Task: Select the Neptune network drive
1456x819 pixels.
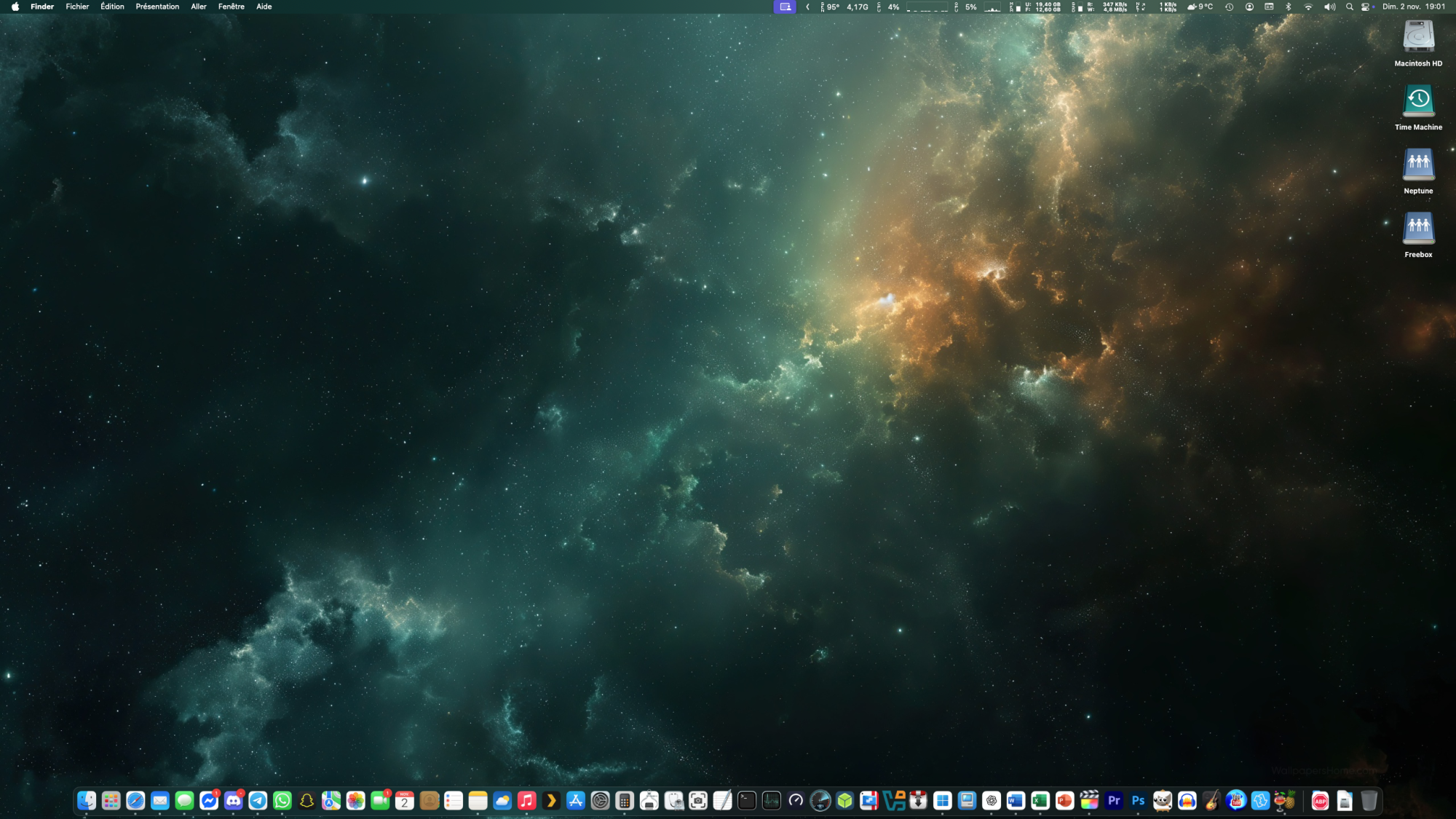Action: click(1418, 166)
